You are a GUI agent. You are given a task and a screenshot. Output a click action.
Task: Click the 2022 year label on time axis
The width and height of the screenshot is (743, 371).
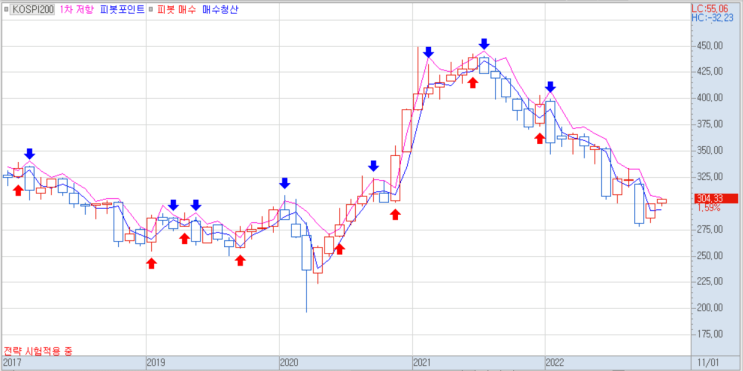click(x=555, y=363)
